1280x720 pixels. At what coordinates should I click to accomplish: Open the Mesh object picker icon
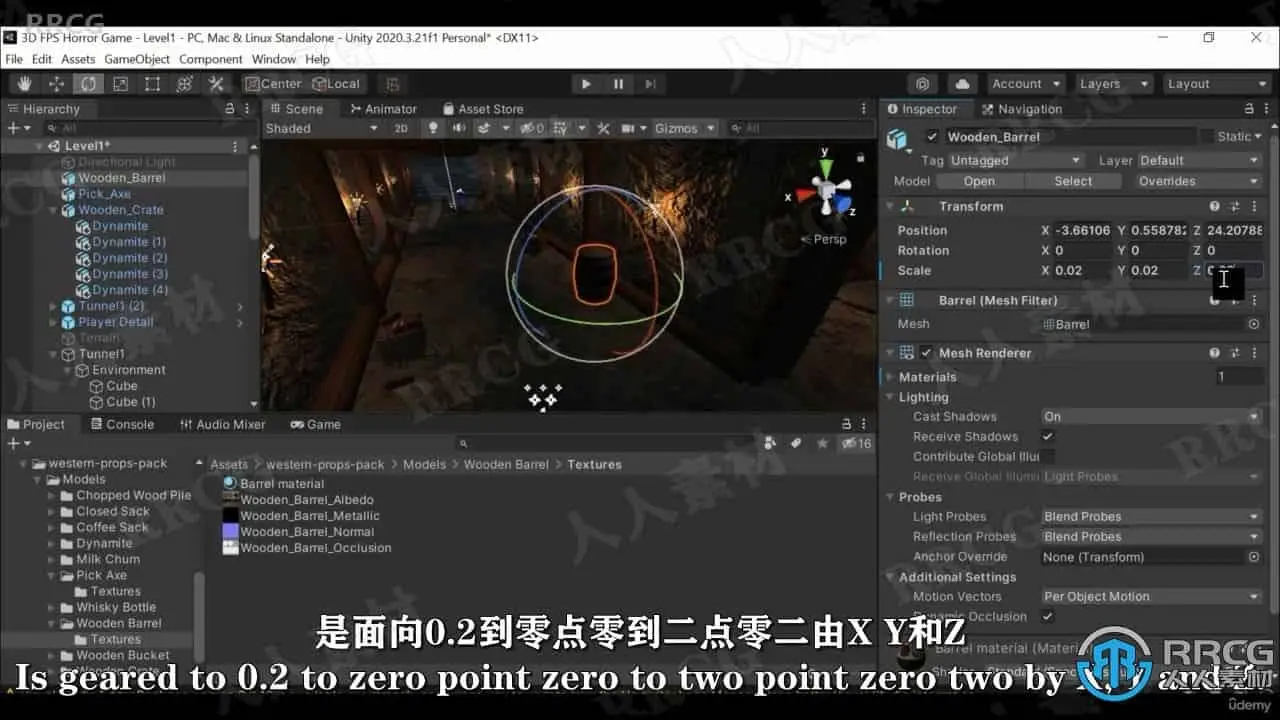(x=1253, y=324)
